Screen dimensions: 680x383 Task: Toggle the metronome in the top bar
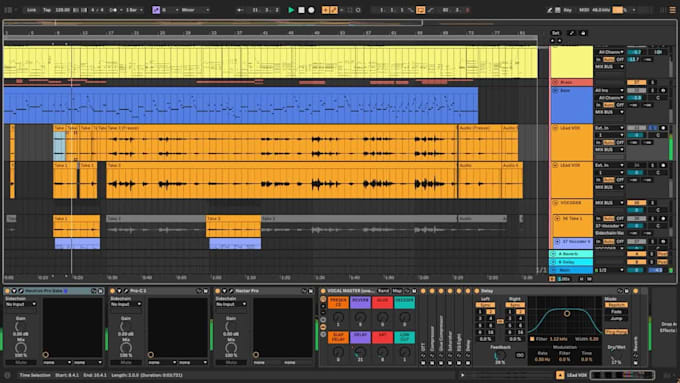[114, 10]
